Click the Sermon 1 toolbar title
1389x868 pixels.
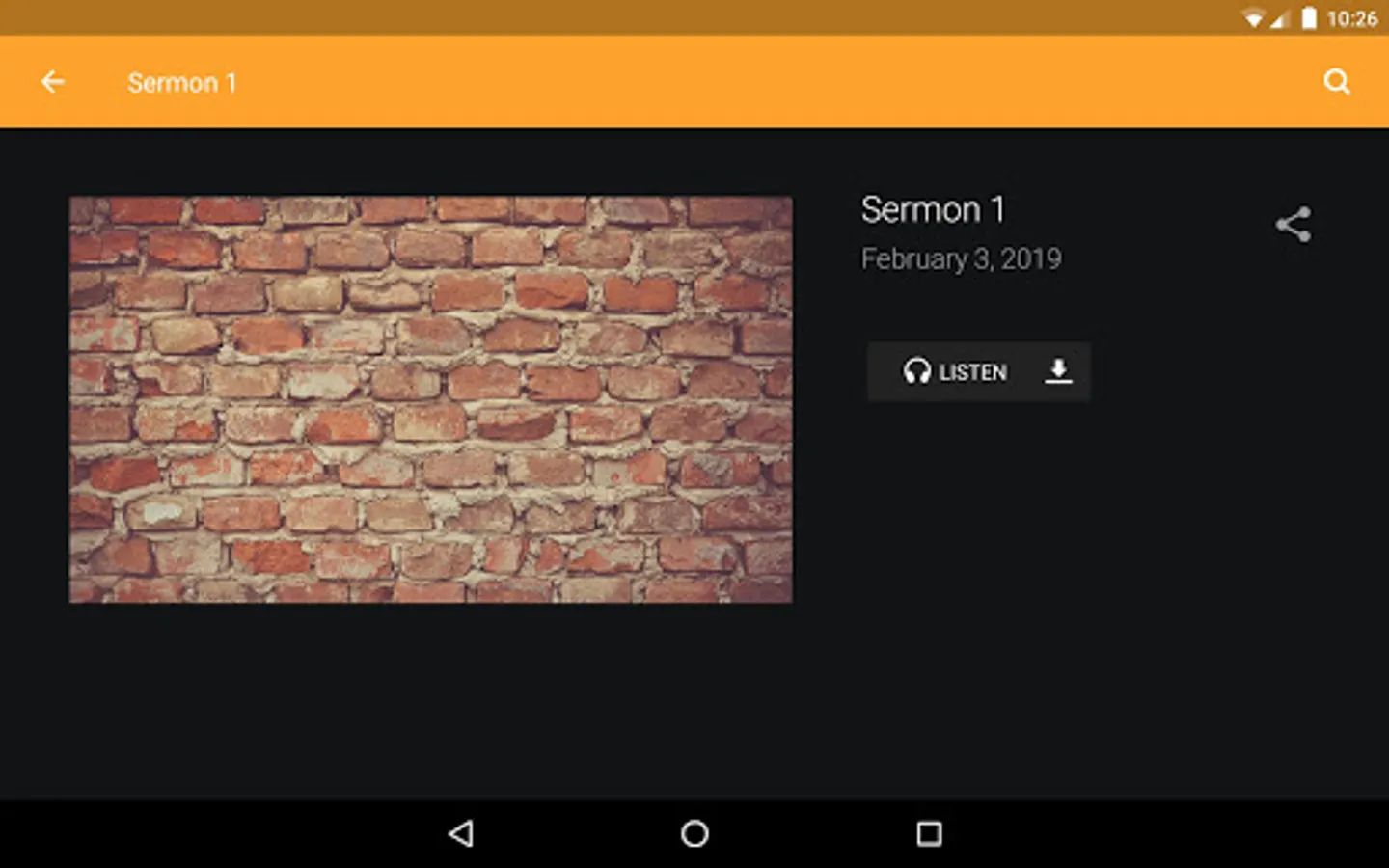pos(182,83)
